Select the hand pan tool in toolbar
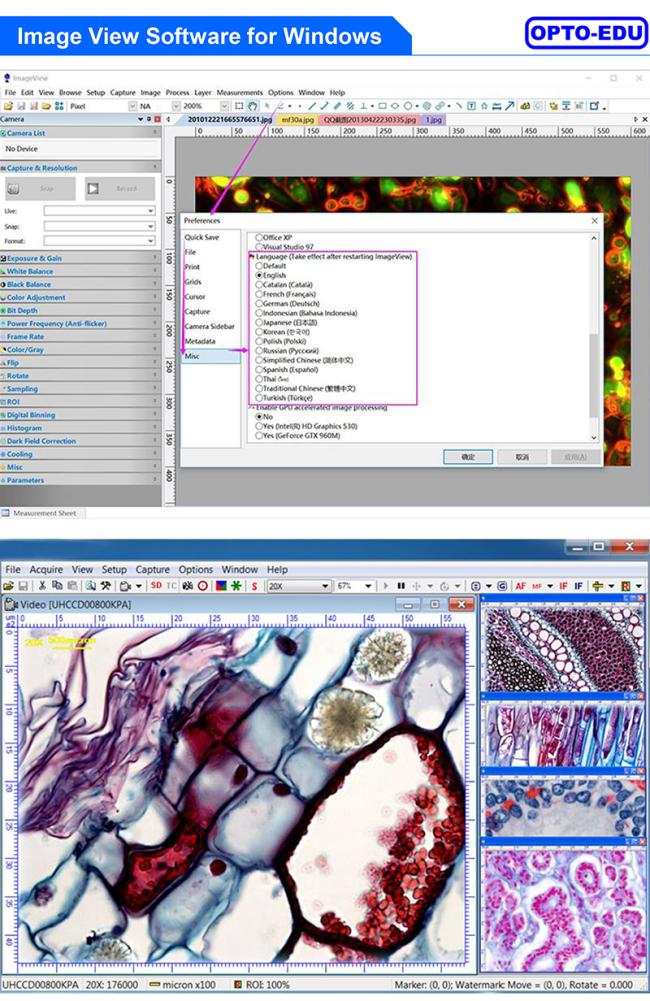Image resolution: width=650 pixels, height=1001 pixels. click(253, 106)
